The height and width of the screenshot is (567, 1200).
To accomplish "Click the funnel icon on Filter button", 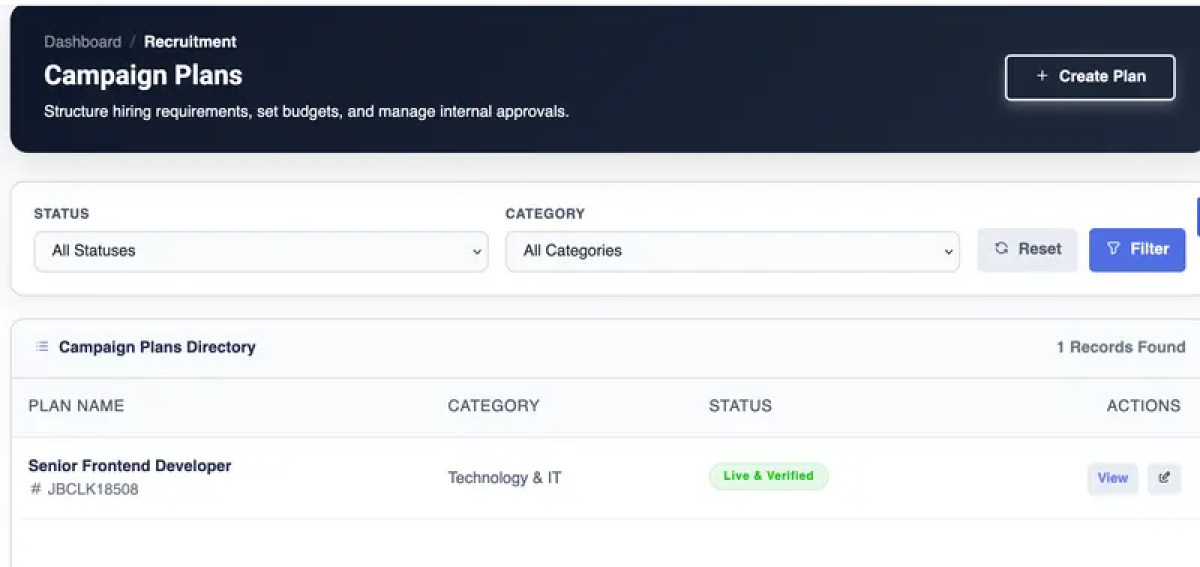I will point(1113,249).
